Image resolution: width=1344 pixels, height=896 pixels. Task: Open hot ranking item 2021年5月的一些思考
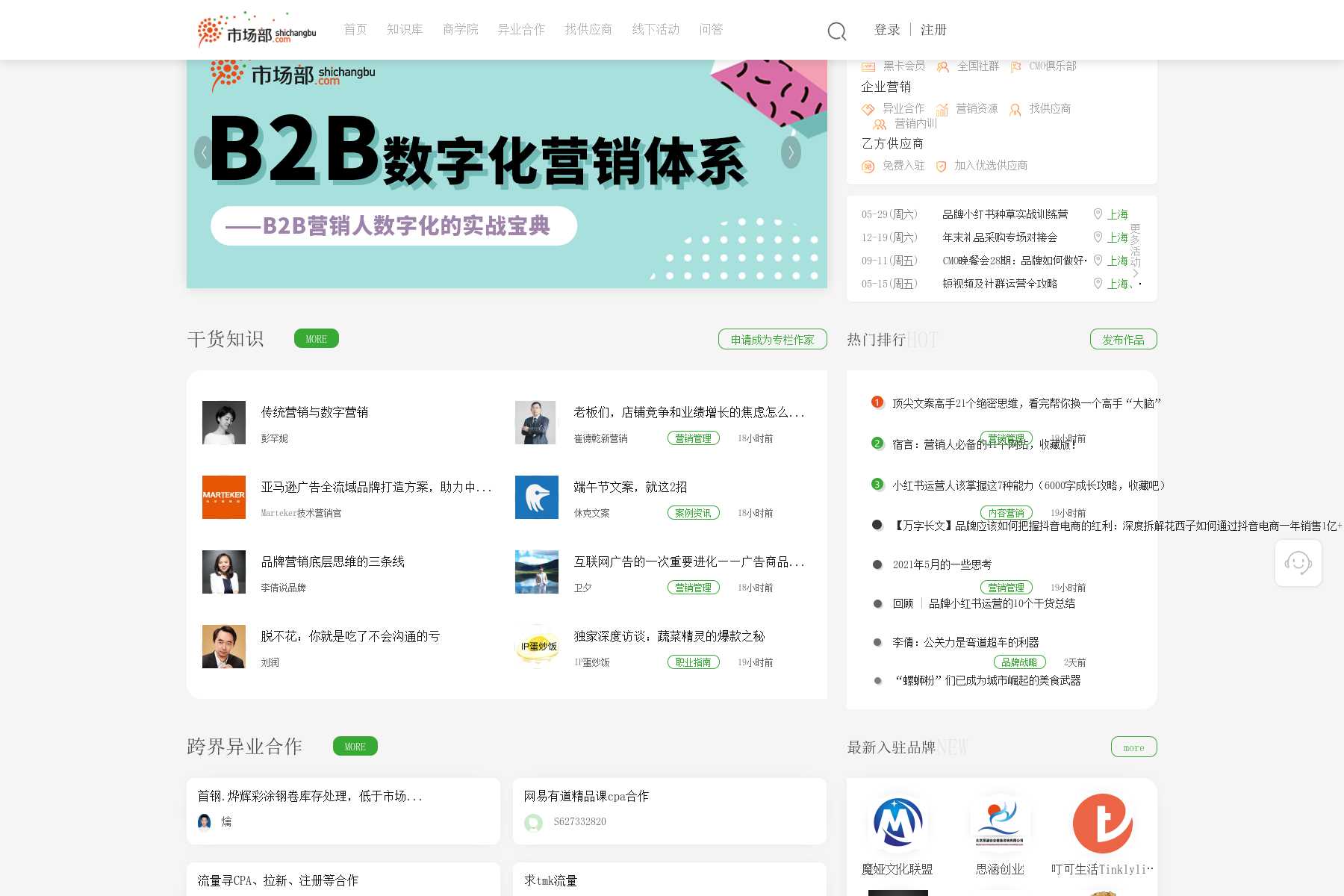(942, 564)
